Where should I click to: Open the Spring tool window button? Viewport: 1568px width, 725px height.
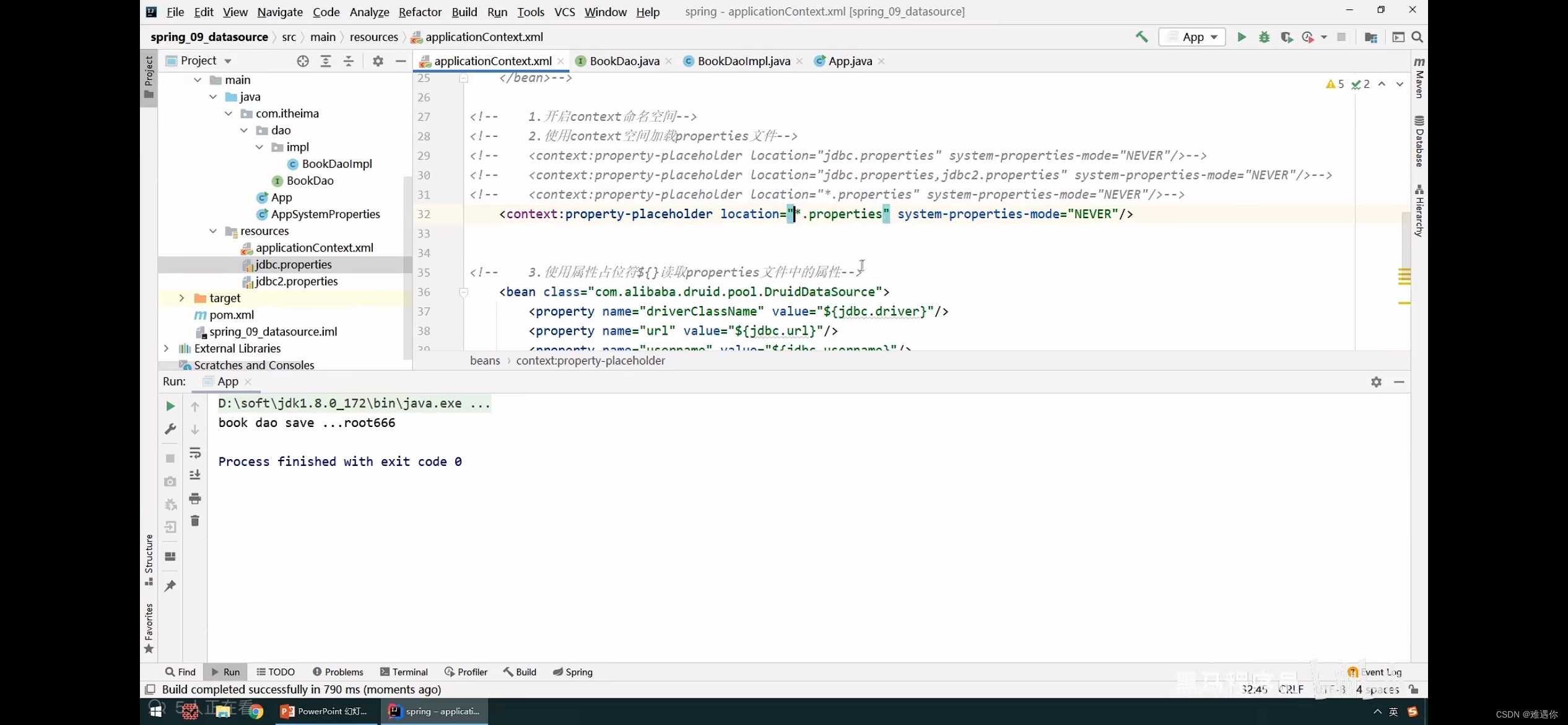573,672
